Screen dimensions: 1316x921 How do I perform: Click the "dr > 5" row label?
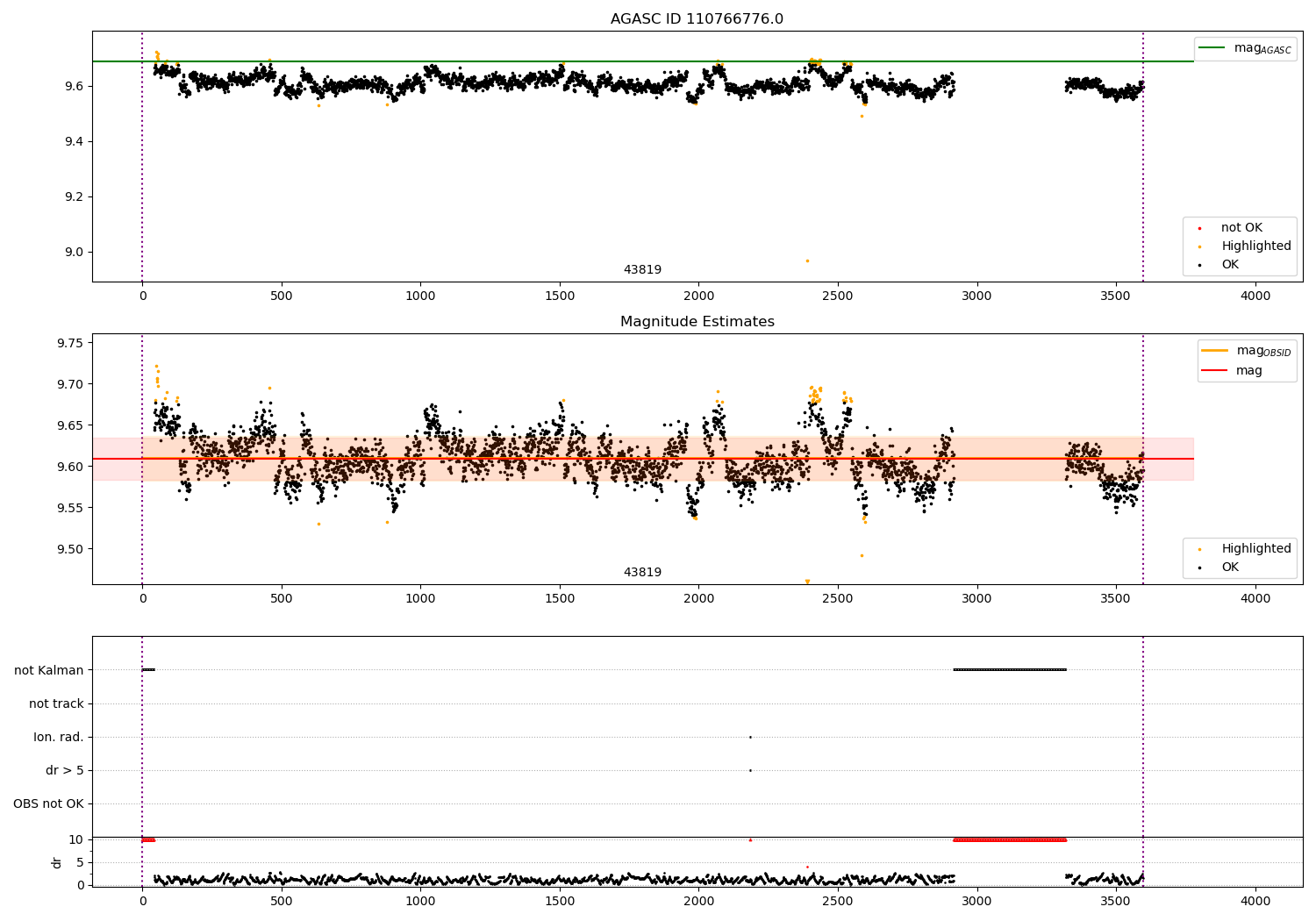click(65, 771)
